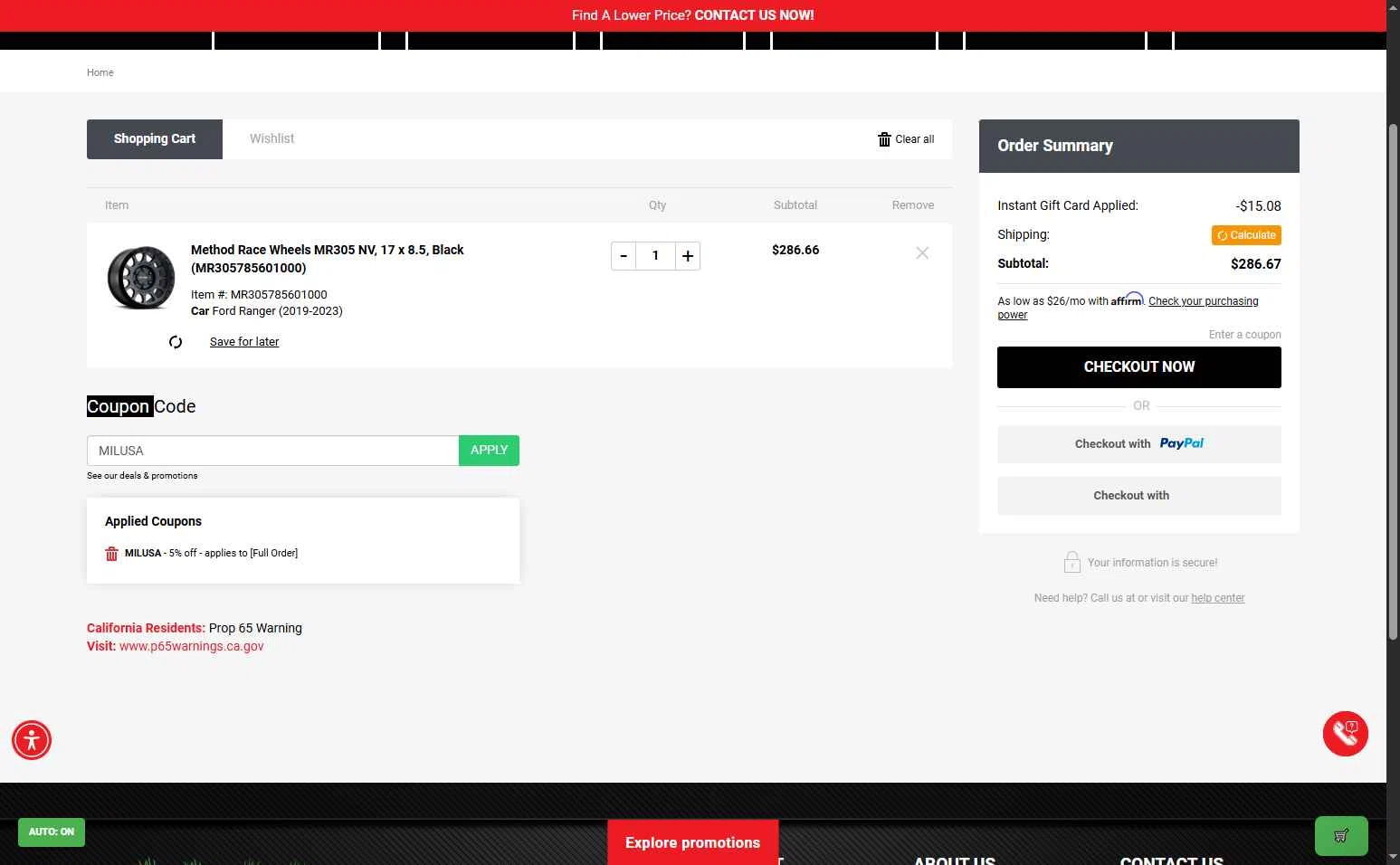Screen dimensions: 1400x865
Task: Click the Item # MR305785601000 text
Action: click(259, 295)
